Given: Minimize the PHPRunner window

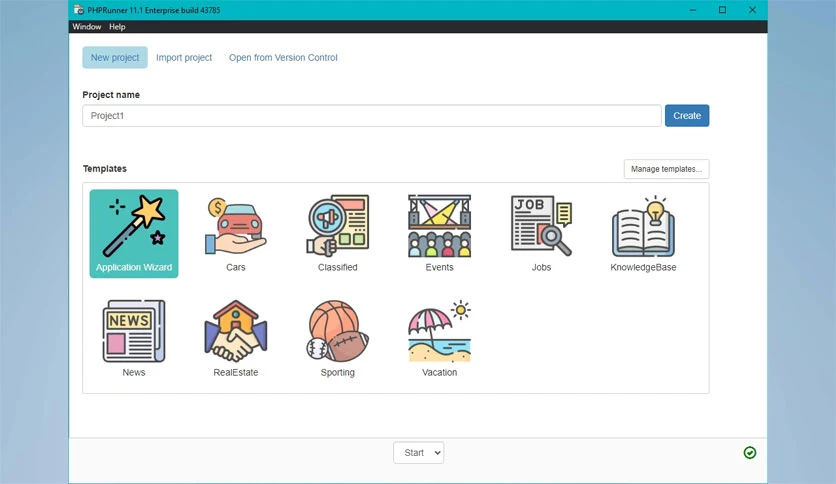Looking at the screenshot, I should pyautogui.click(x=693, y=10).
